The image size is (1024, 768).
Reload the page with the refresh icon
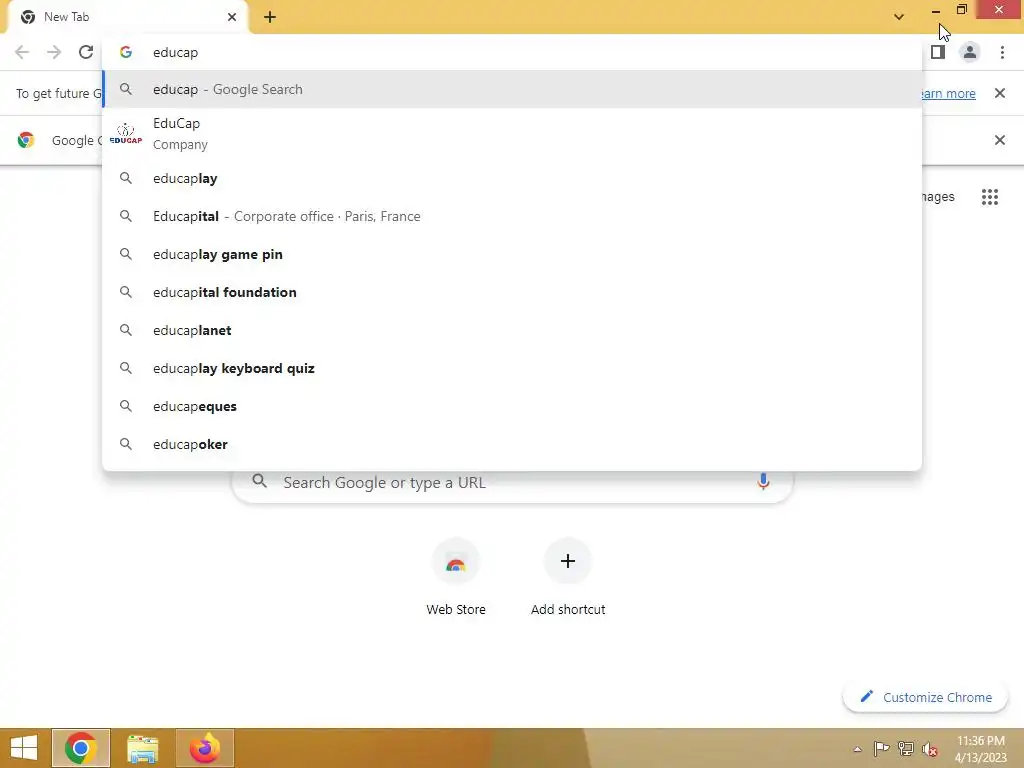tap(86, 52)
